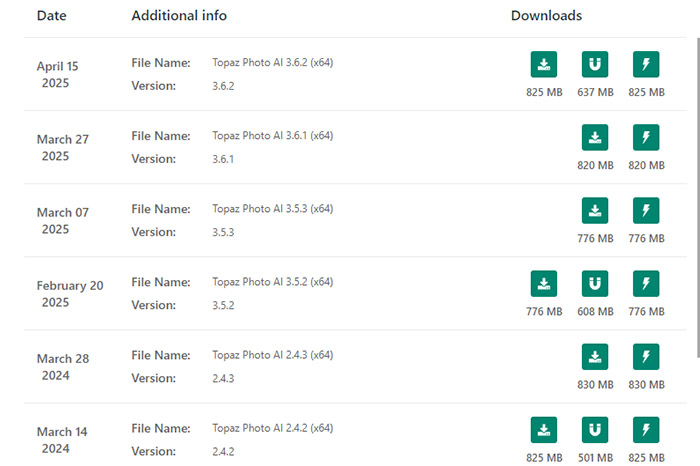Click the Date column header
Image resolution: width=700 pixels, height=466 pixels.
coord(52,16)
